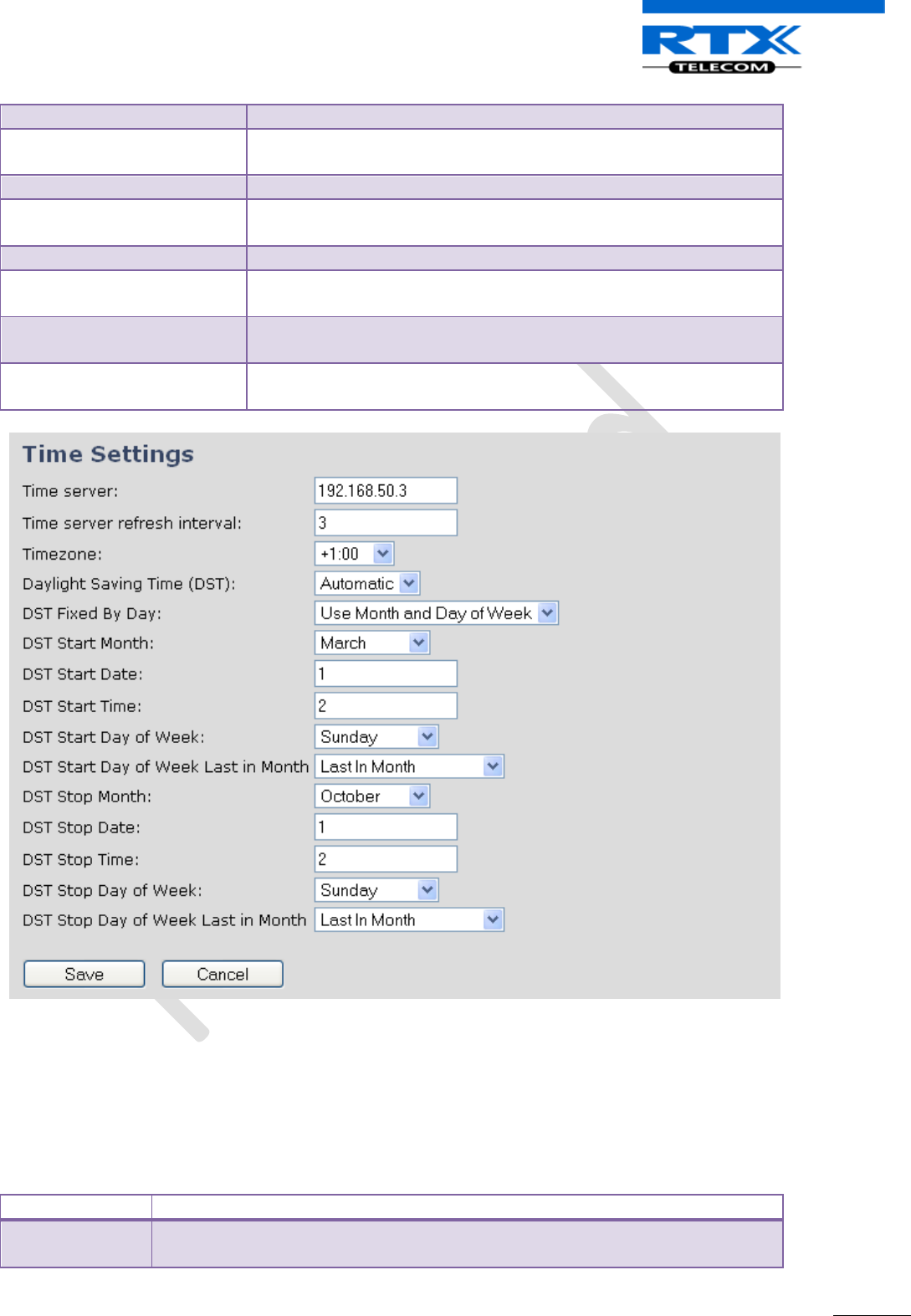Click the "Time server:" label

(x=70, y=491)
